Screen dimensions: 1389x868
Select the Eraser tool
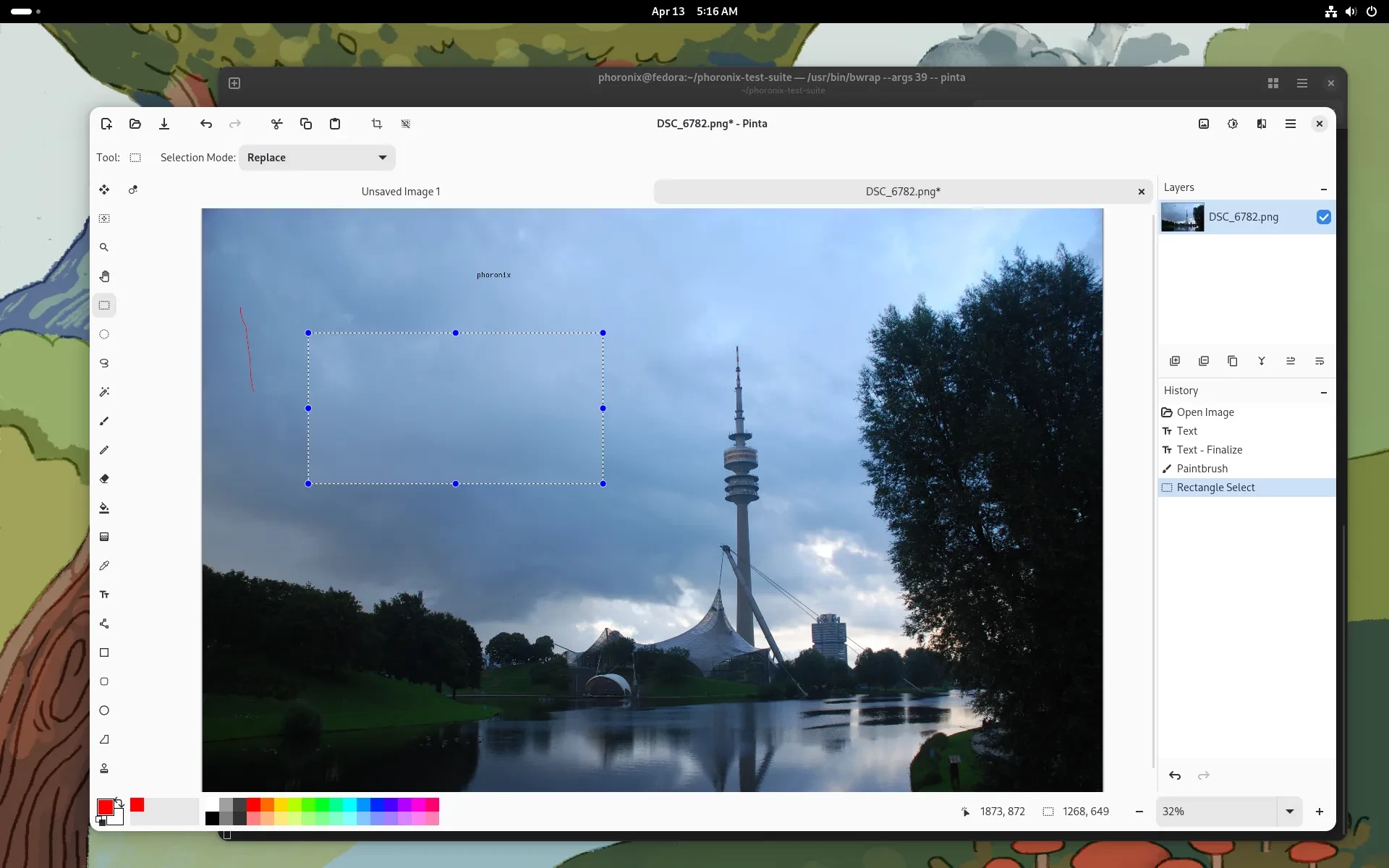tap(104, 479)
